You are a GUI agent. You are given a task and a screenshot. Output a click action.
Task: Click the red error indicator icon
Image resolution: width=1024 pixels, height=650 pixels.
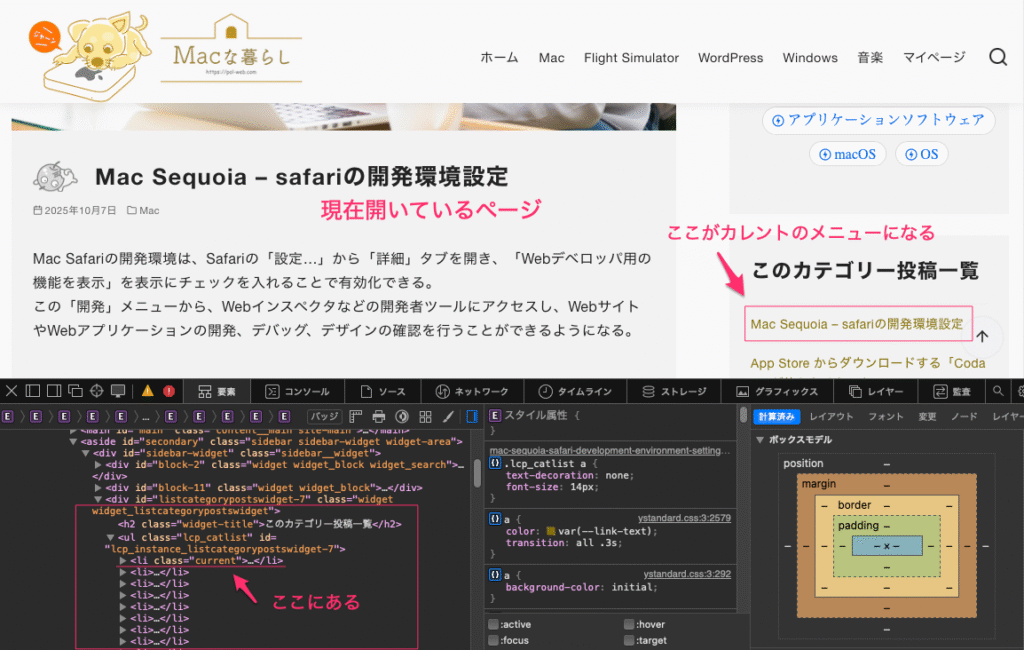(x=169, y=391)
